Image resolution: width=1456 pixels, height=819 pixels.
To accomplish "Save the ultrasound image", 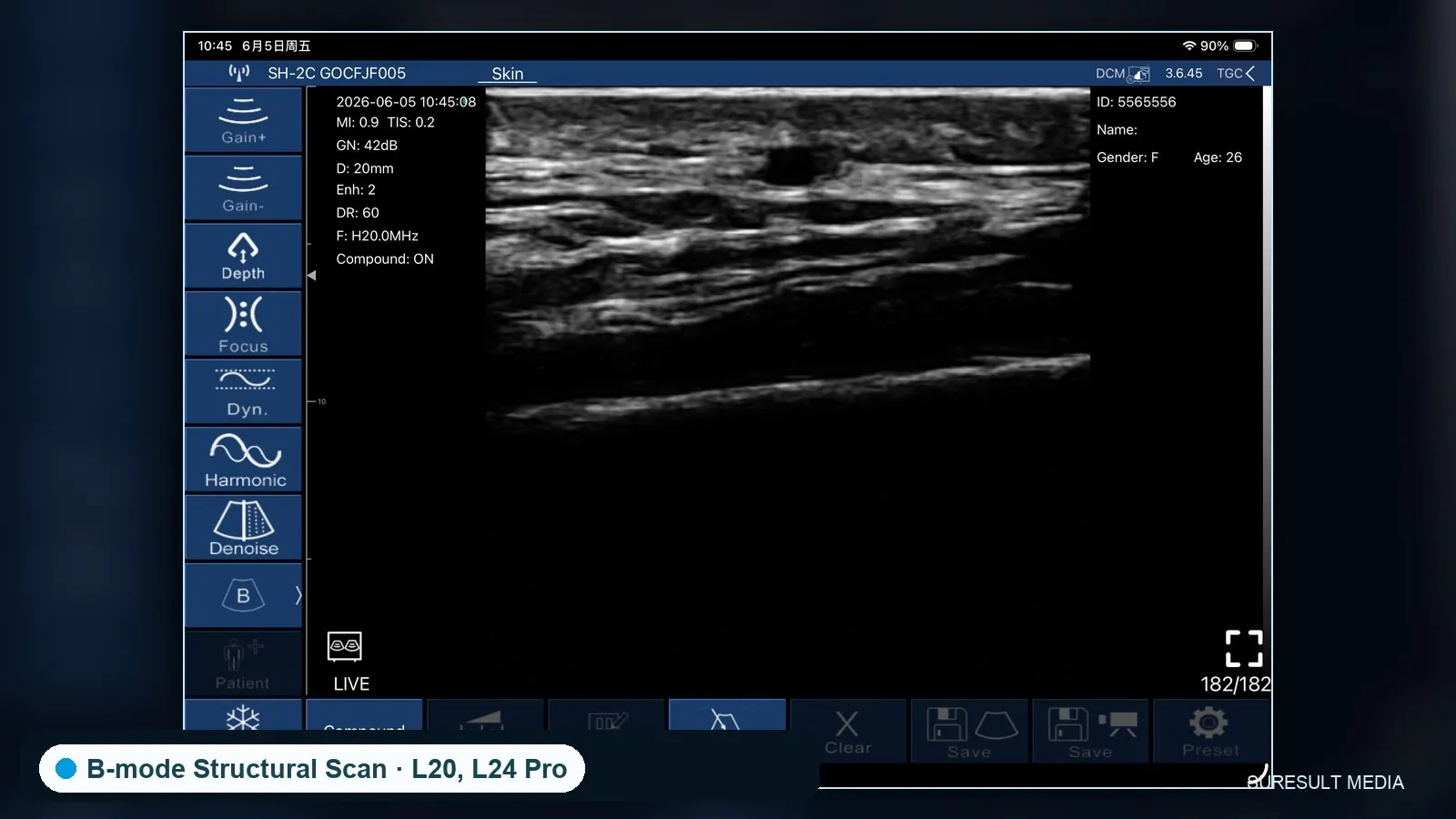I will [x=970, y=731].
